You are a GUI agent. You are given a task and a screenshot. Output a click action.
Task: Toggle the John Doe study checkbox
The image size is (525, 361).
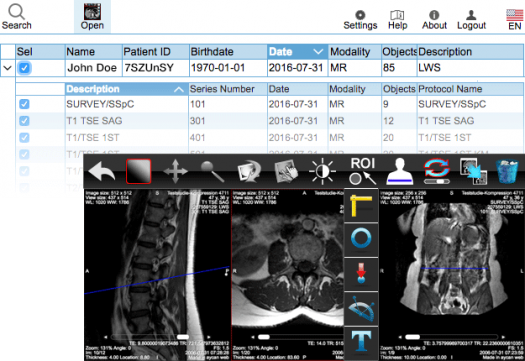pos(24,68)
